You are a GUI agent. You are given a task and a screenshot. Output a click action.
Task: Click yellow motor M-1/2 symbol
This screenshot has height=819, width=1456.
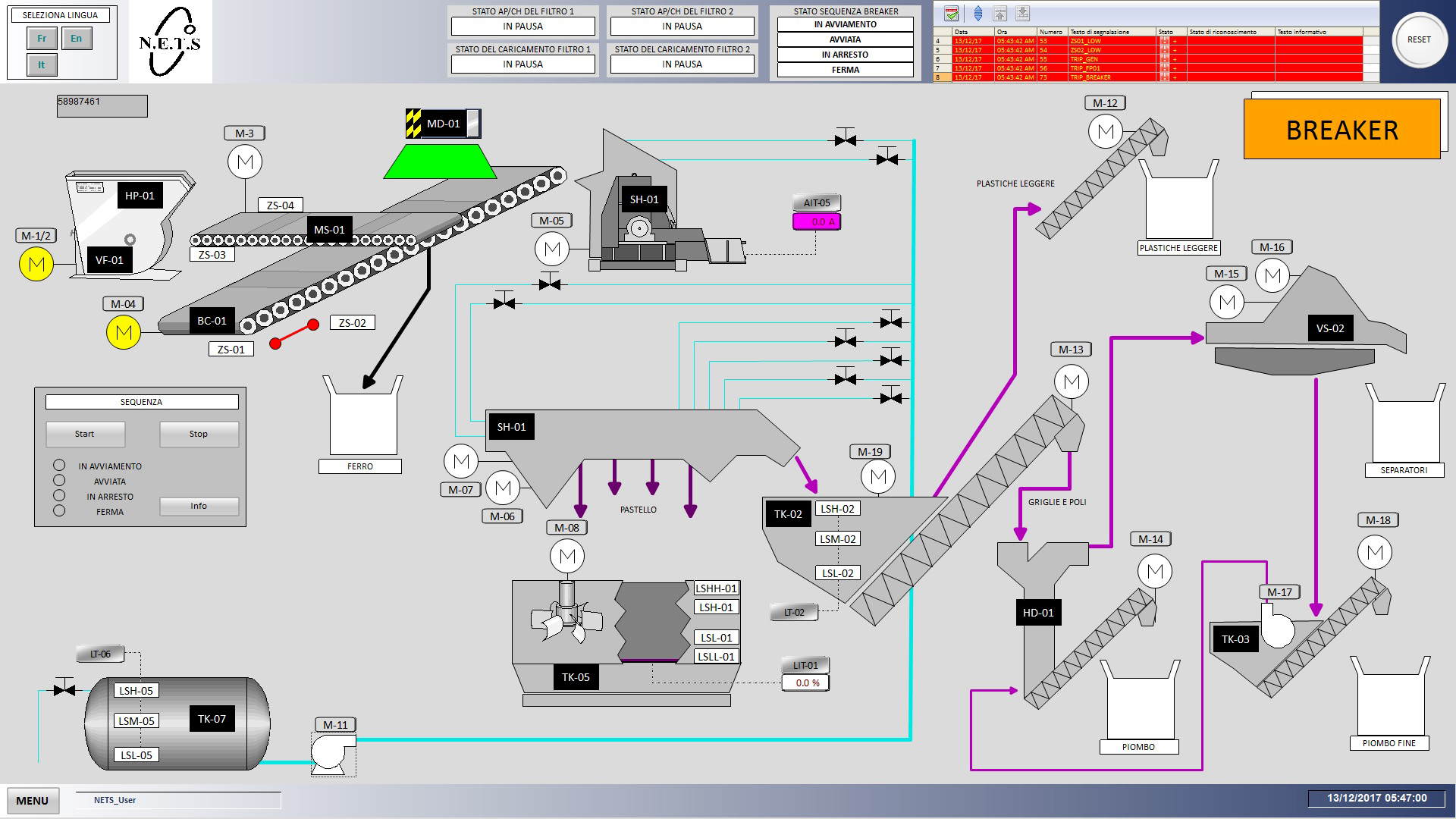(36, 264)
